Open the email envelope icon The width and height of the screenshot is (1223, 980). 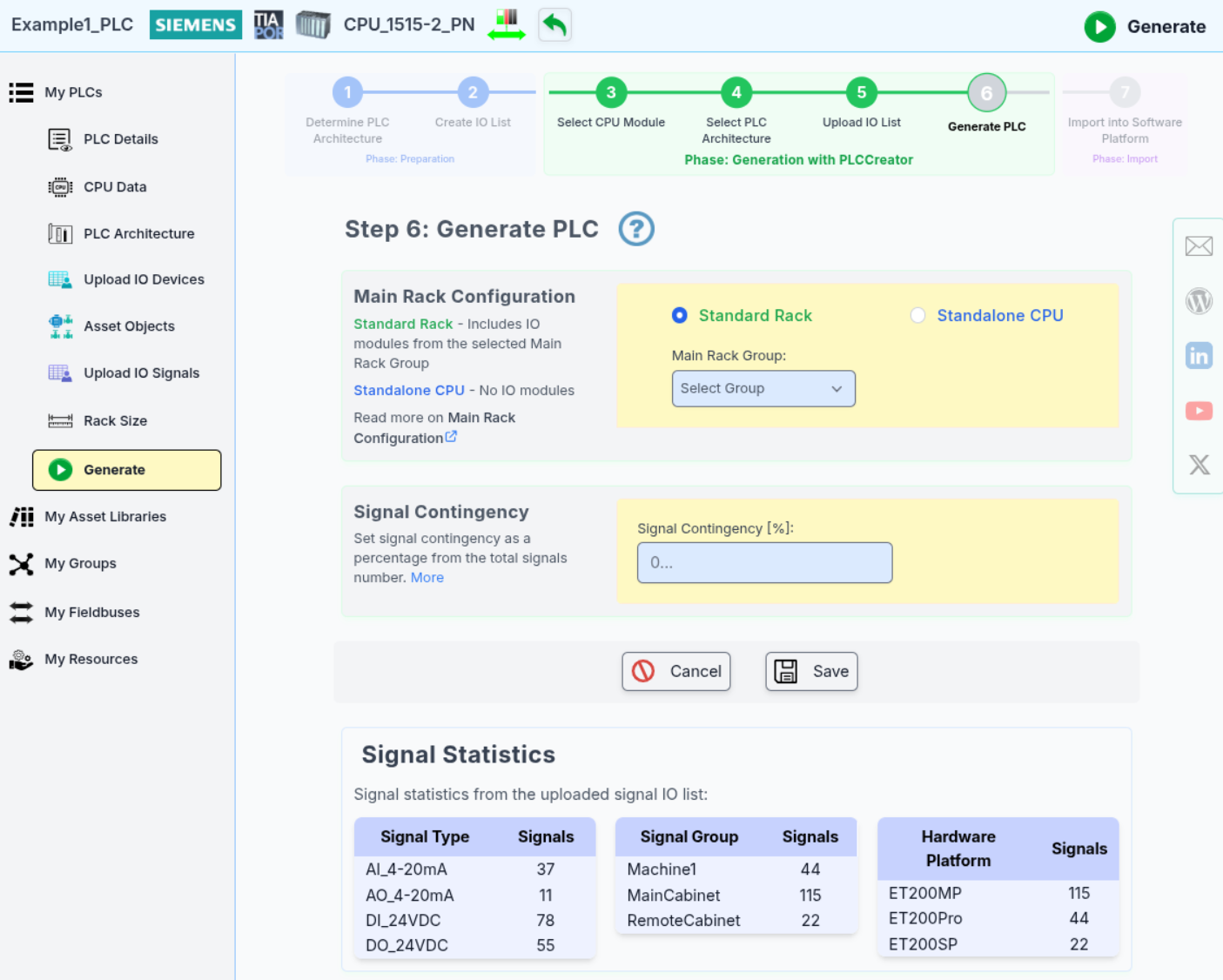pos(1199,246)
